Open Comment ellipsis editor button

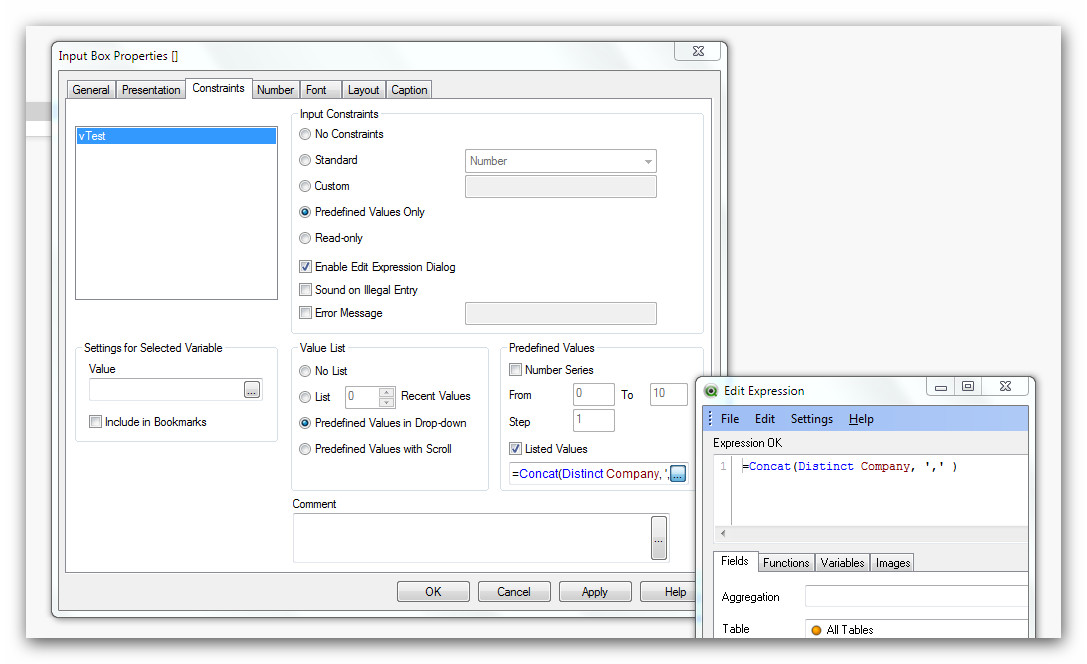[x=659, y=538]
